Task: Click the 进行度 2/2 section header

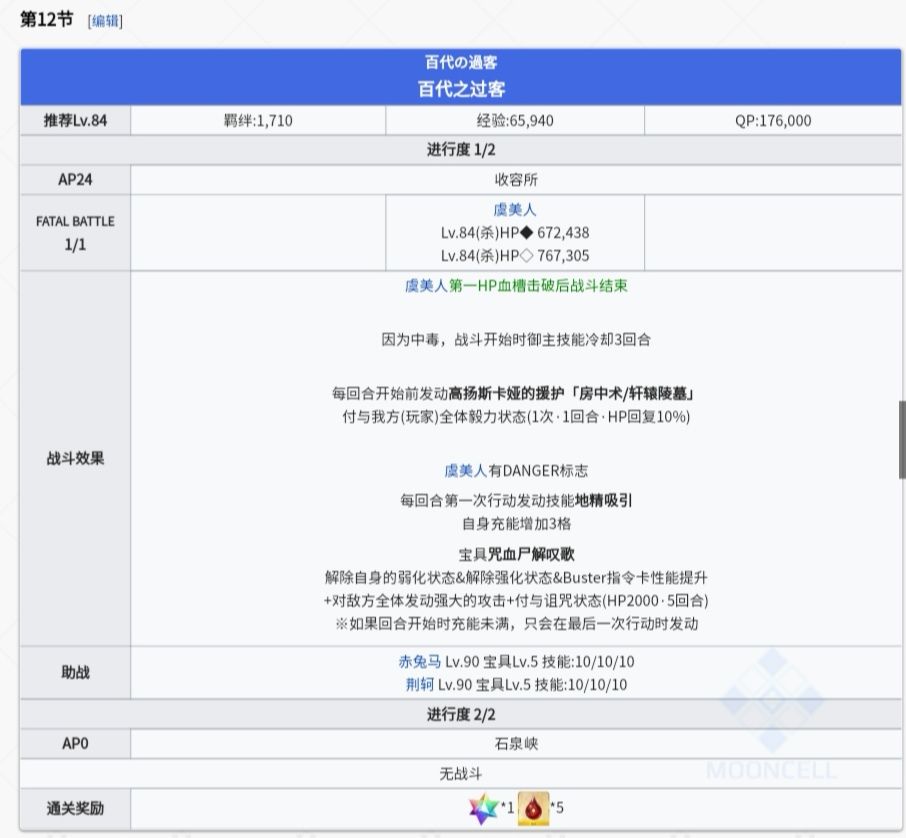Action: [461, 715]
